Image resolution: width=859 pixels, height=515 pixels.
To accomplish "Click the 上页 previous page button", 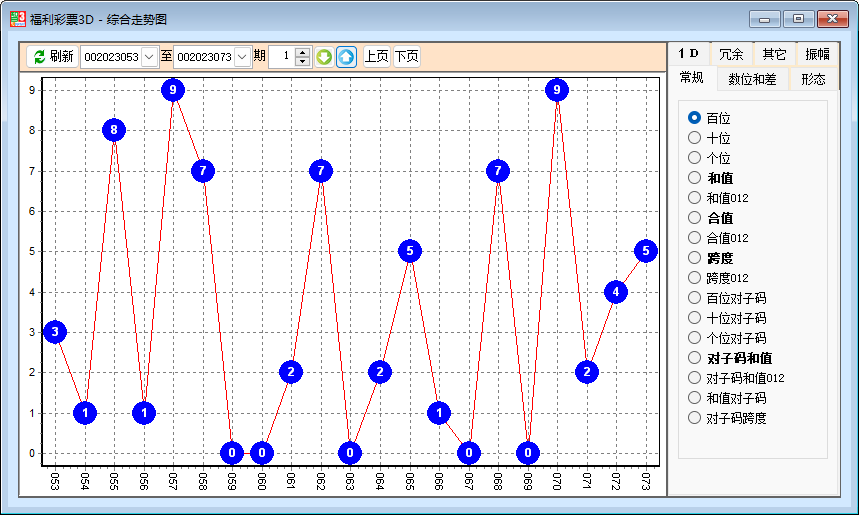I will 376,57.
